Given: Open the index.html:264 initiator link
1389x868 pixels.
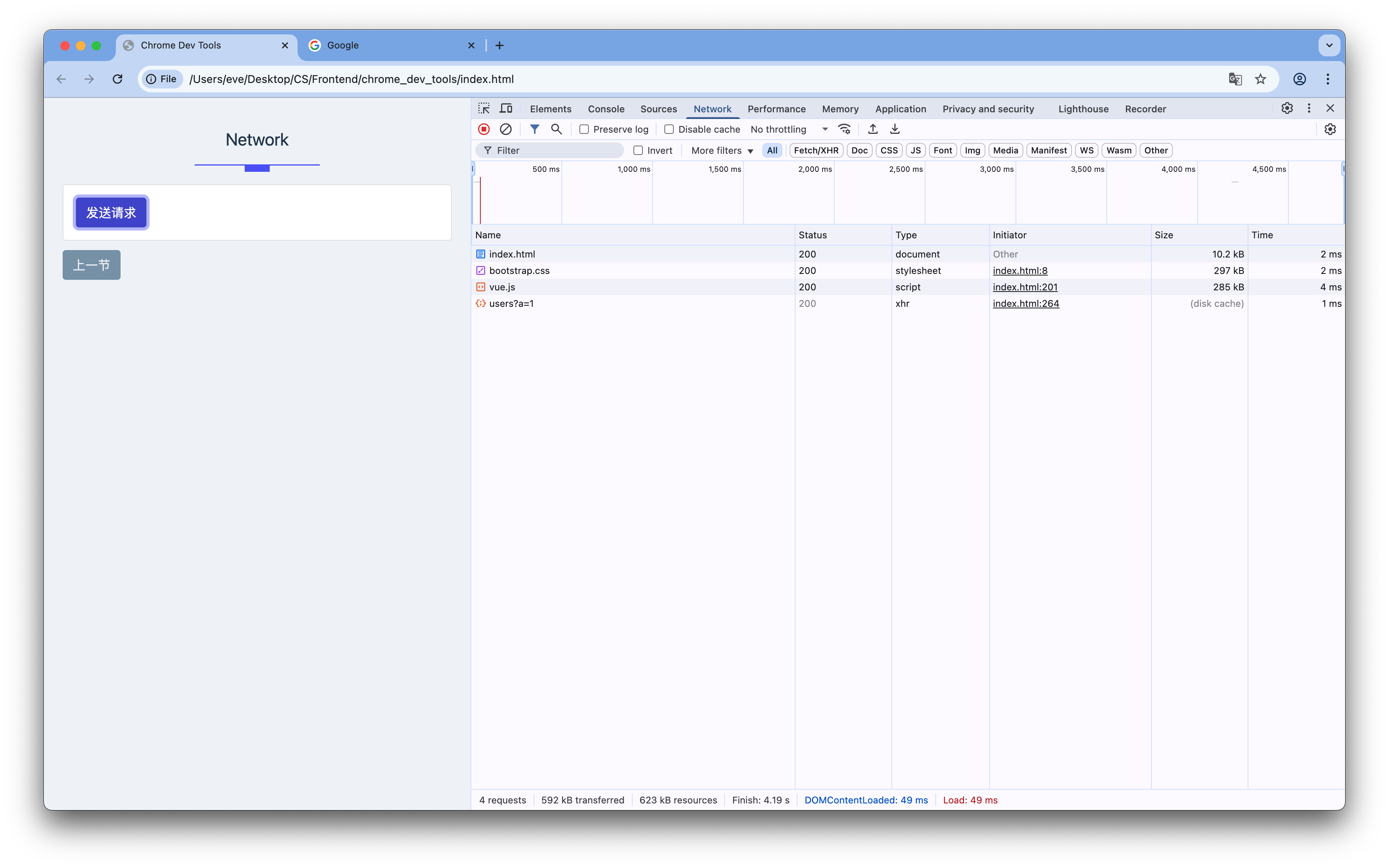Looking at the screenshot, I should pyautogui.click(x=1026, y=304).
